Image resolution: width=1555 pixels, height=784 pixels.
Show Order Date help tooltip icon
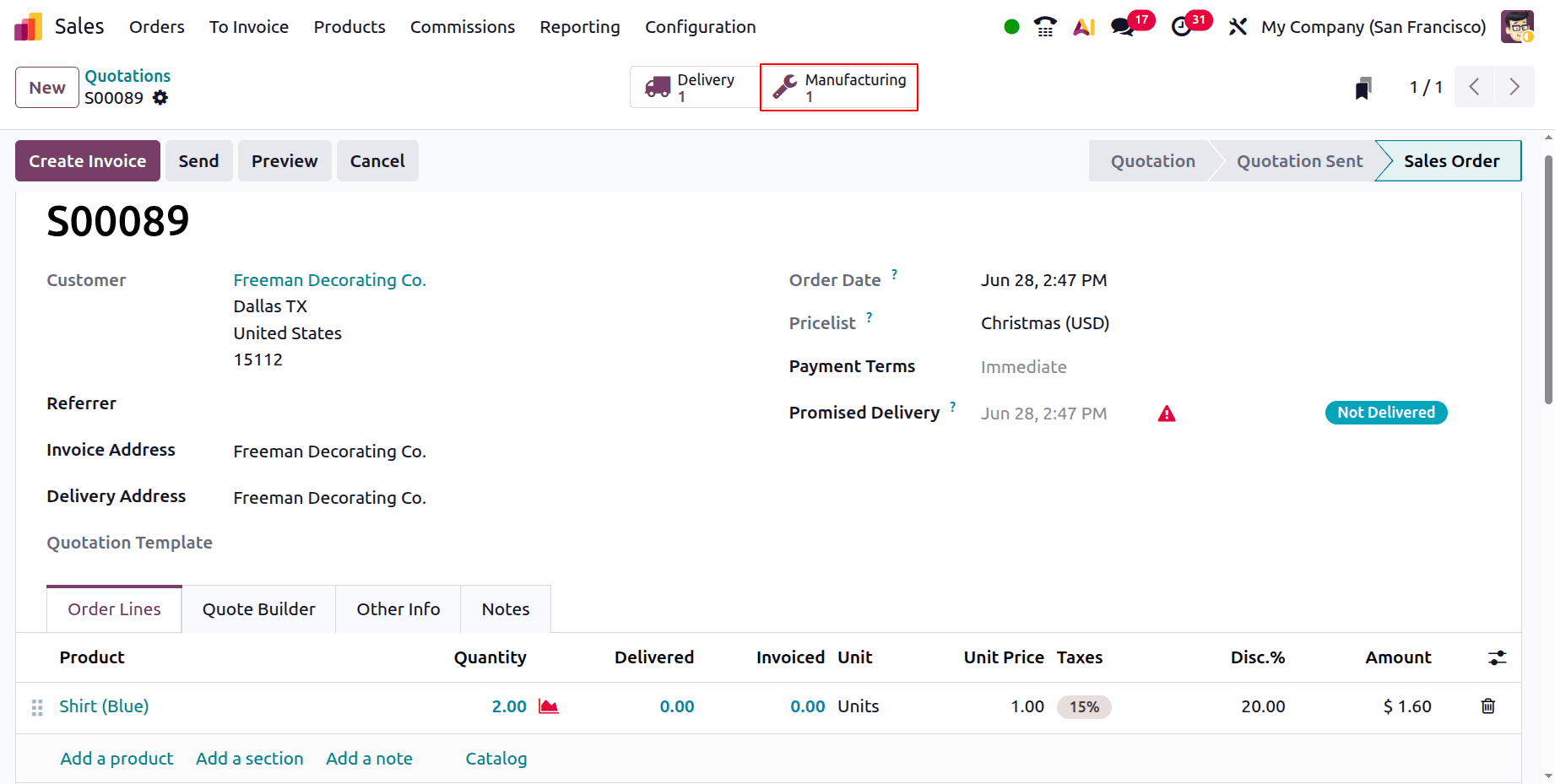coord(894,274)
